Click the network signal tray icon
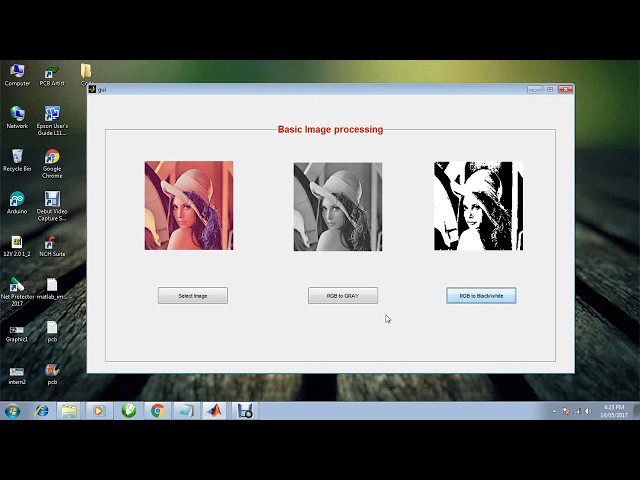The width and height of the screenshot is (640, 480). (x=577, y=411)
